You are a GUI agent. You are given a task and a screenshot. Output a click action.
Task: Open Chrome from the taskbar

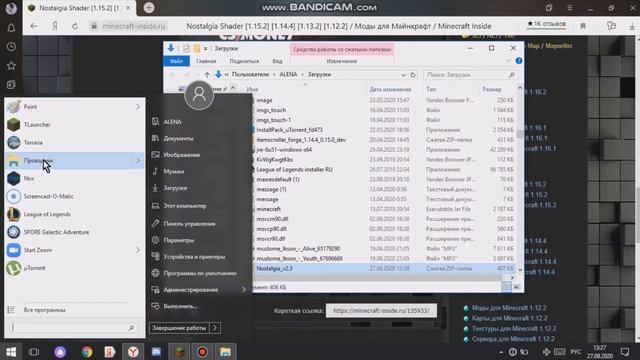pyautogui.click(x=87, y=352)
